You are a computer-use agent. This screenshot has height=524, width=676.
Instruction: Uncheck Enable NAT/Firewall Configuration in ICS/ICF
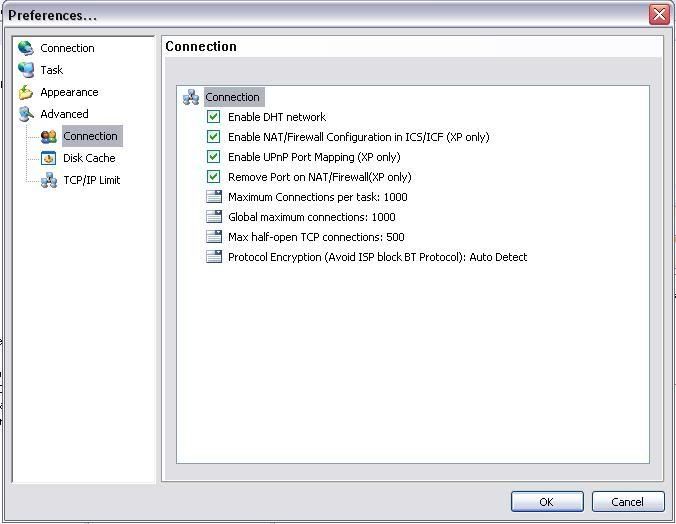[x=213, y=137]
